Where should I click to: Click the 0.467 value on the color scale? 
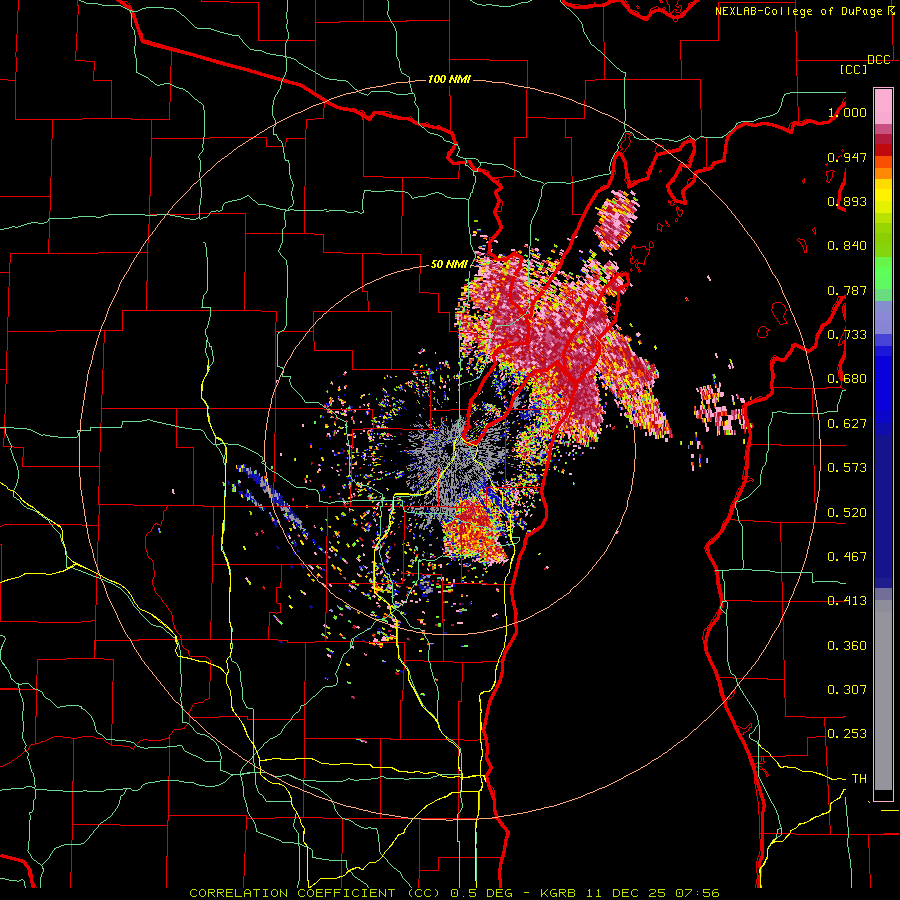pyautogui.click(x=847, y=557)
